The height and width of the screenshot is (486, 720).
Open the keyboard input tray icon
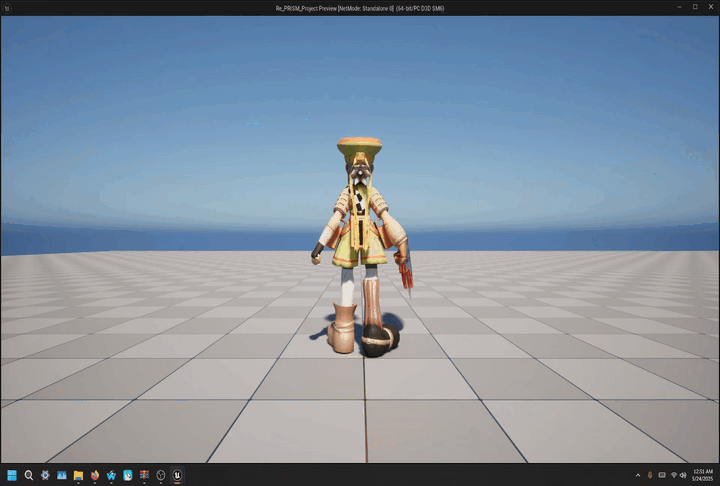(662, 475)
